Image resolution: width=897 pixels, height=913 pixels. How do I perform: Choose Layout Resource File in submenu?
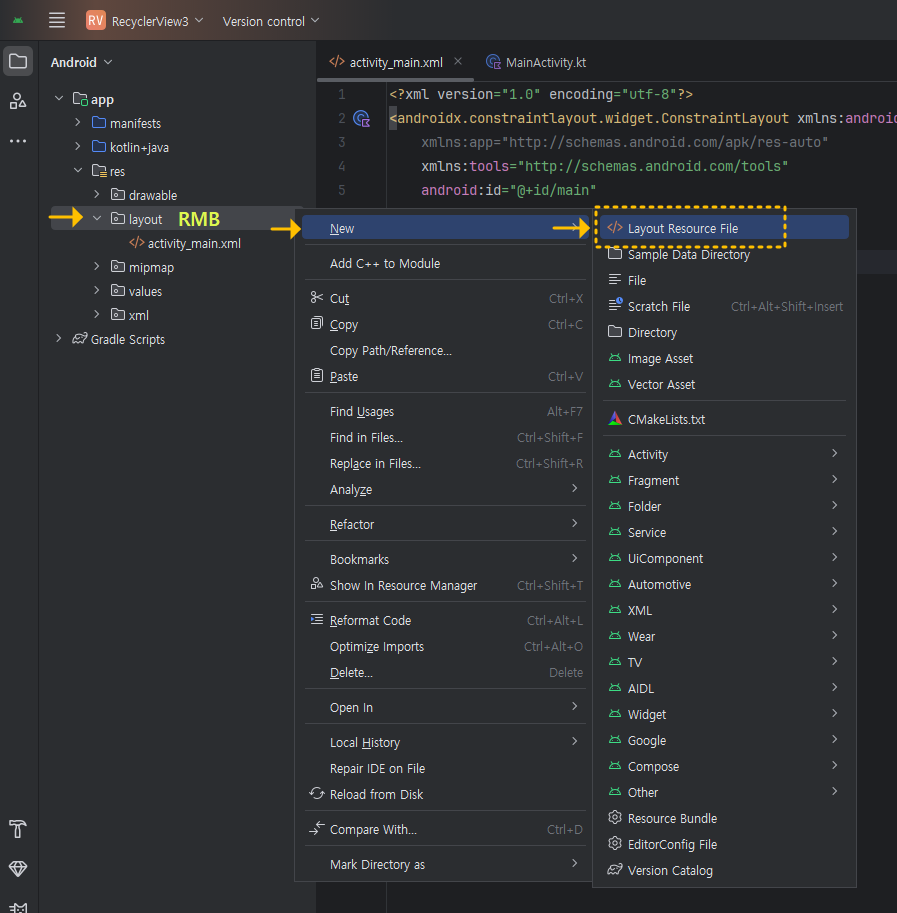coord(724,228)
